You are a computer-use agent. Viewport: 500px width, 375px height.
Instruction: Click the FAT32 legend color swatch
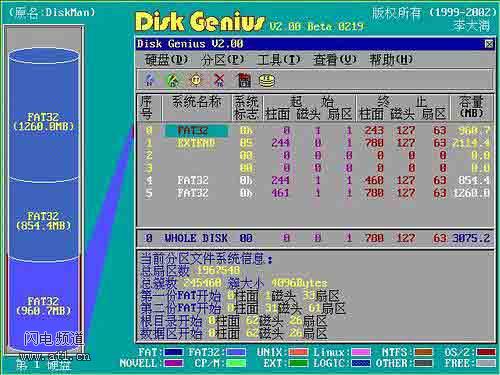(236, 352)
